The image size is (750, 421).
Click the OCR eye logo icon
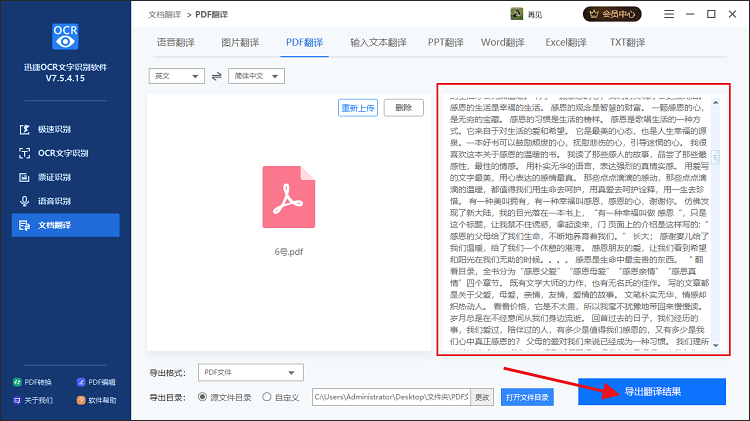[x=65, y=36]
